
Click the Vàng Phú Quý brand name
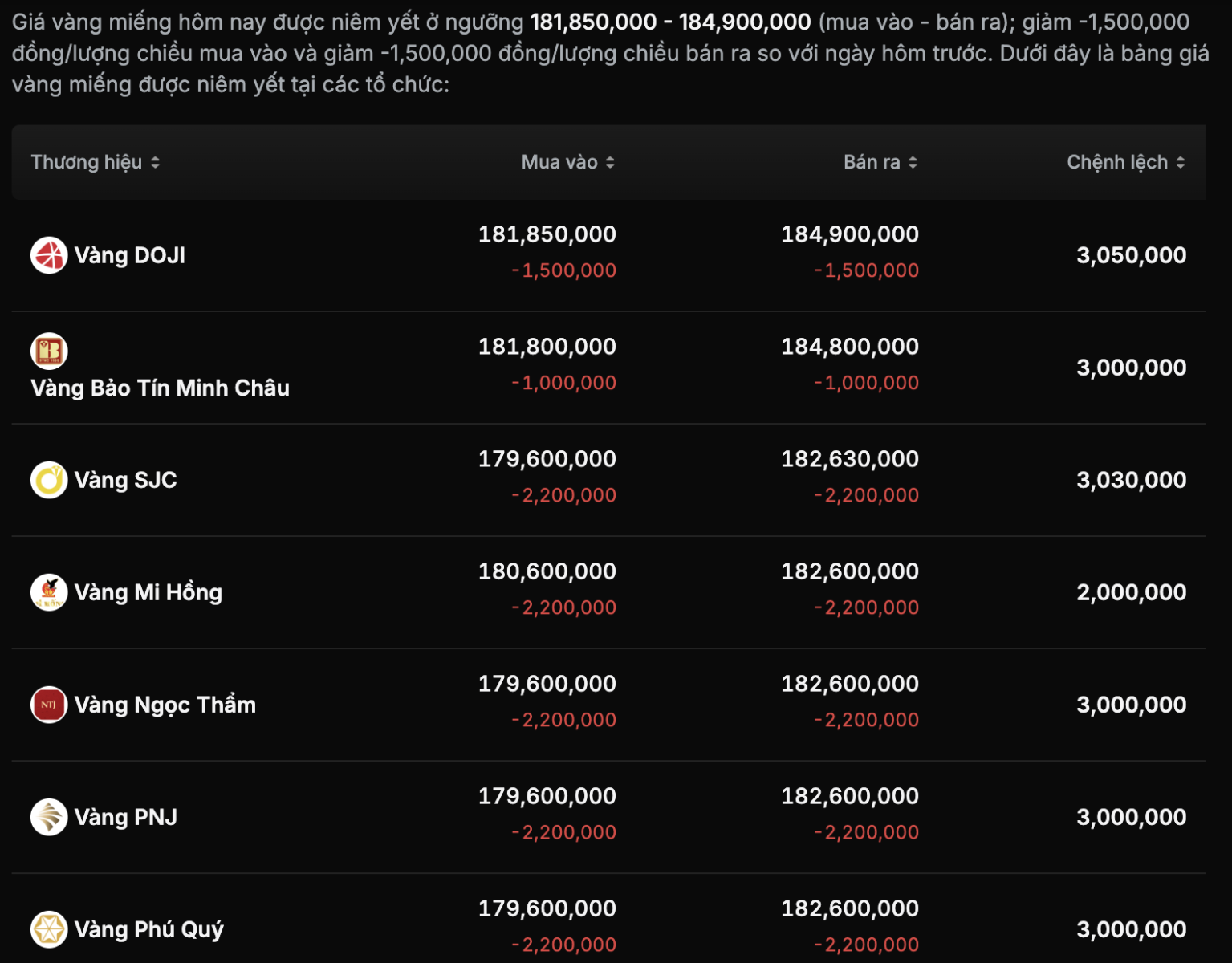click(x=148, y=929)
